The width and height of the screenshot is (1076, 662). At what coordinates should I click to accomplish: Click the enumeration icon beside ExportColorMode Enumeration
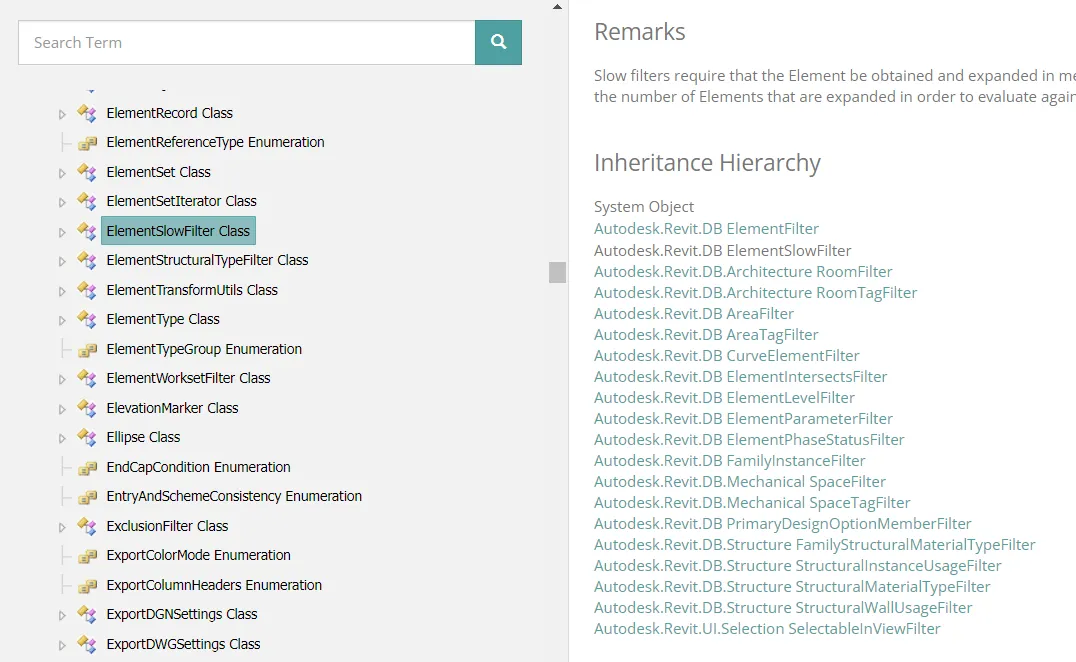click(x=87, y=556)
